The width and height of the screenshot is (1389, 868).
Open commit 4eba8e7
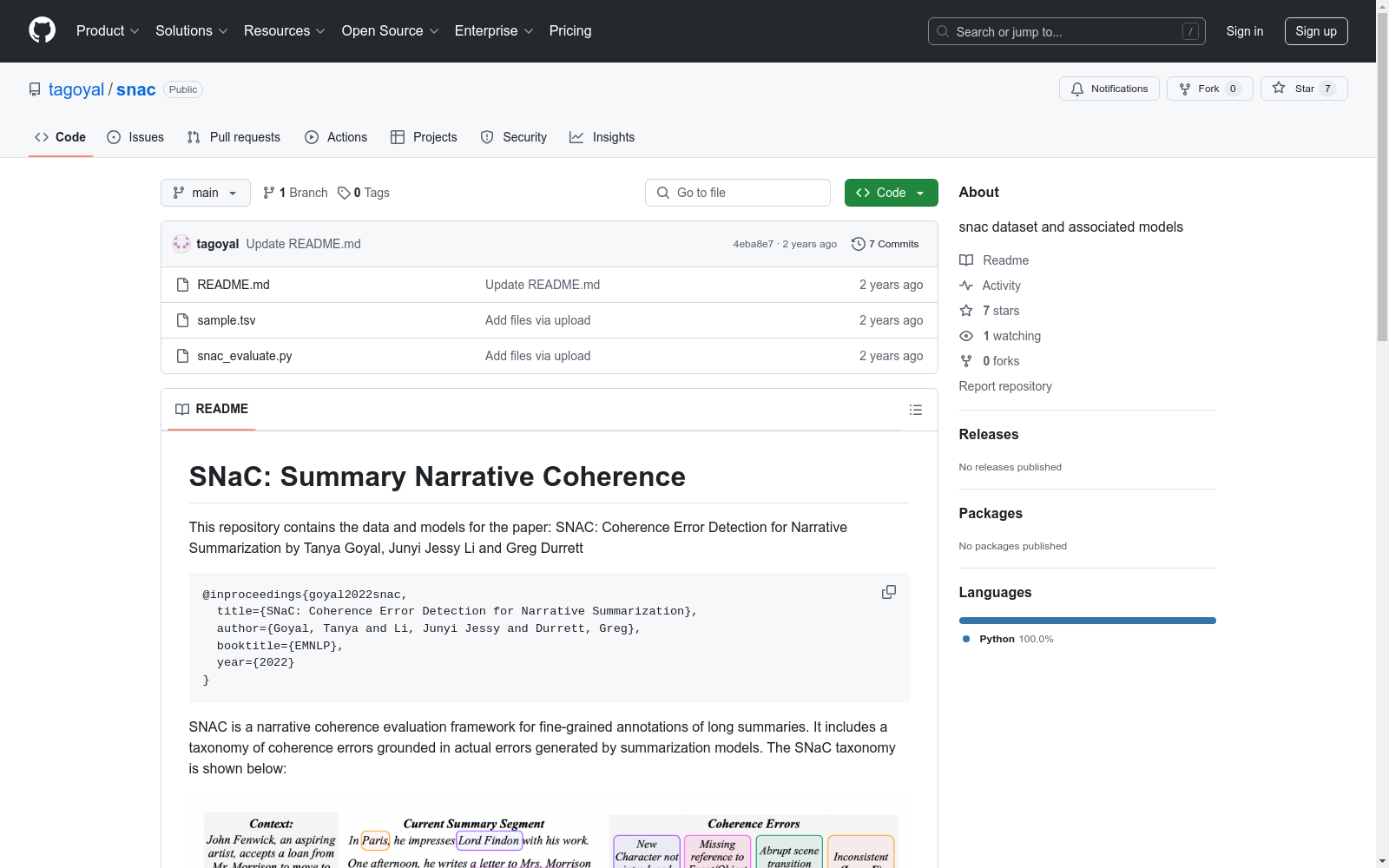point(753,244)
